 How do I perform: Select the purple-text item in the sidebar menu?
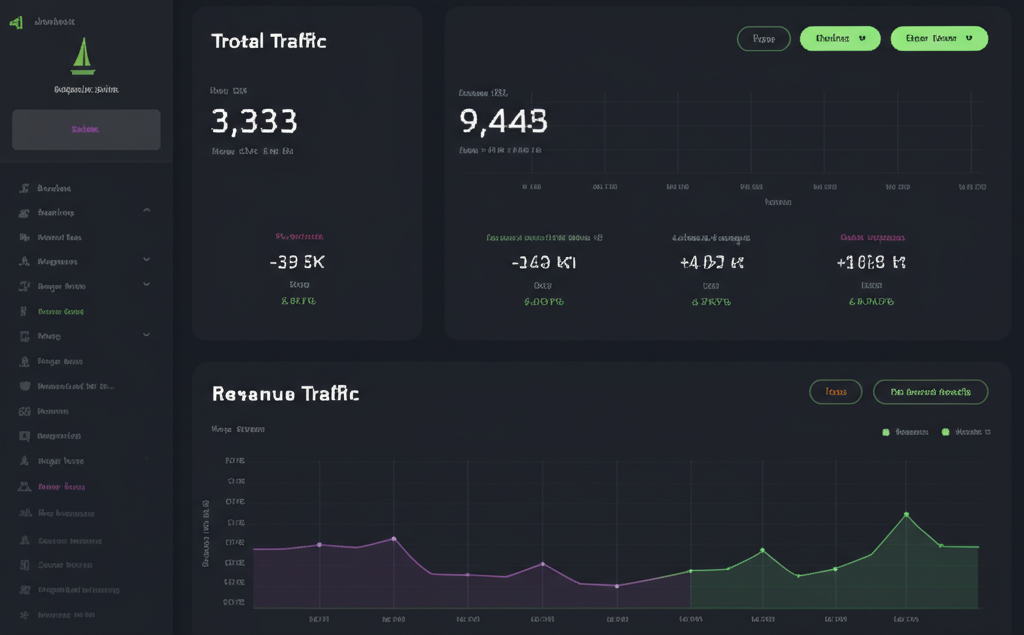(x=61, y=487)
